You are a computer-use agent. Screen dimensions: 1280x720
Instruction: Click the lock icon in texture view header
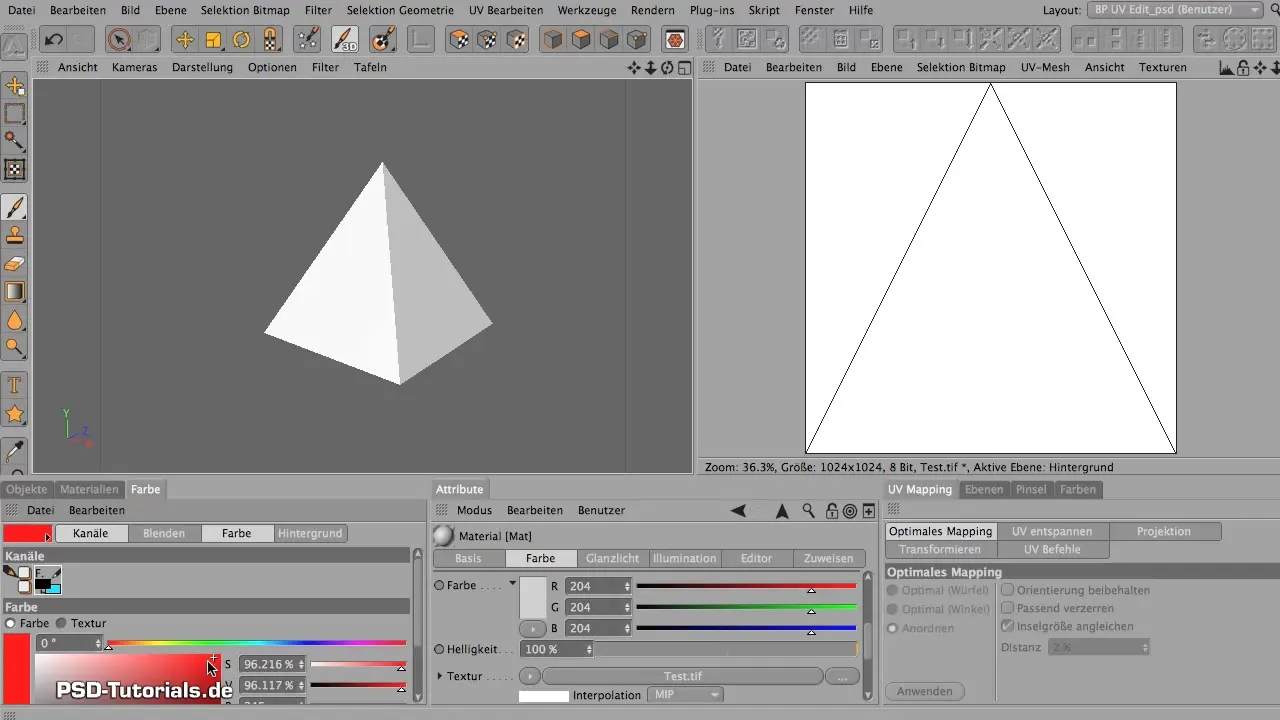point(1243,67)
